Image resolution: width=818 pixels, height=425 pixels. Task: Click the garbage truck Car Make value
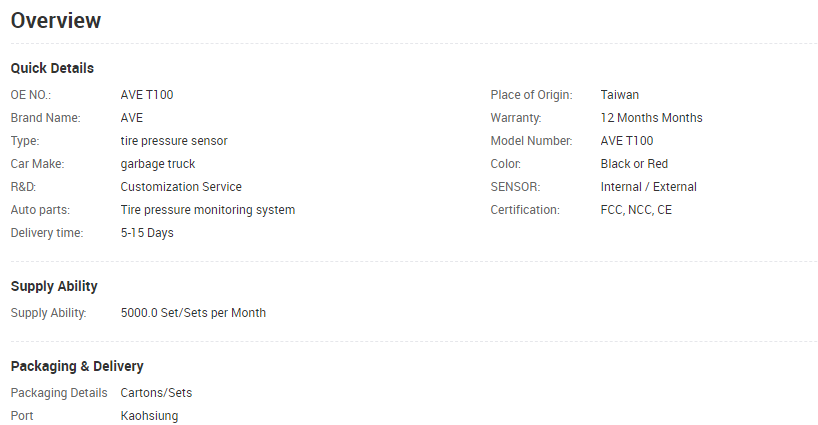pyautogui.click(x=158, y=164)
